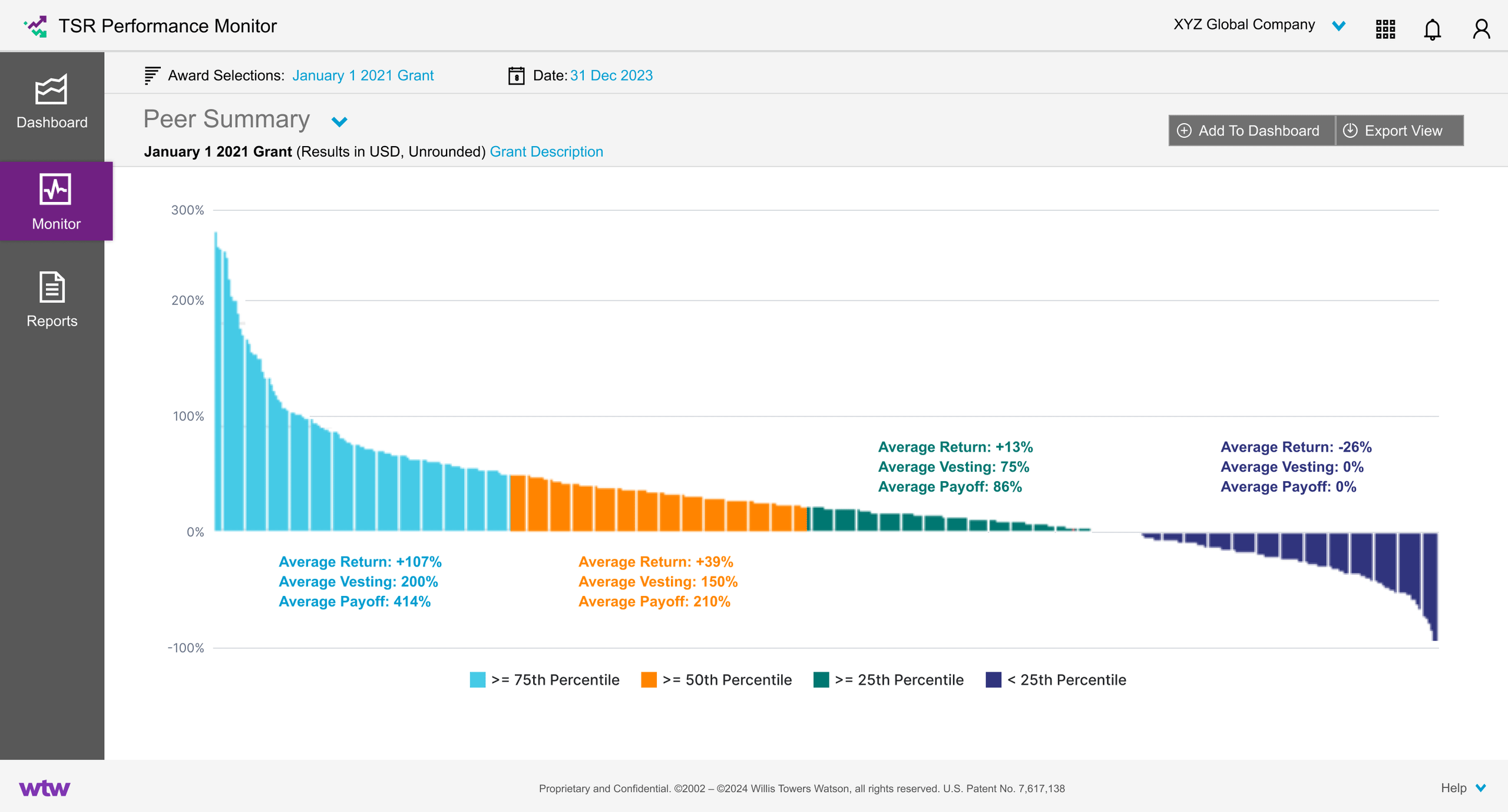Image resolution: width=1508 pixels, height=812 pixels.
Task: Open the Grant Description link
Action: coord(547,151)
